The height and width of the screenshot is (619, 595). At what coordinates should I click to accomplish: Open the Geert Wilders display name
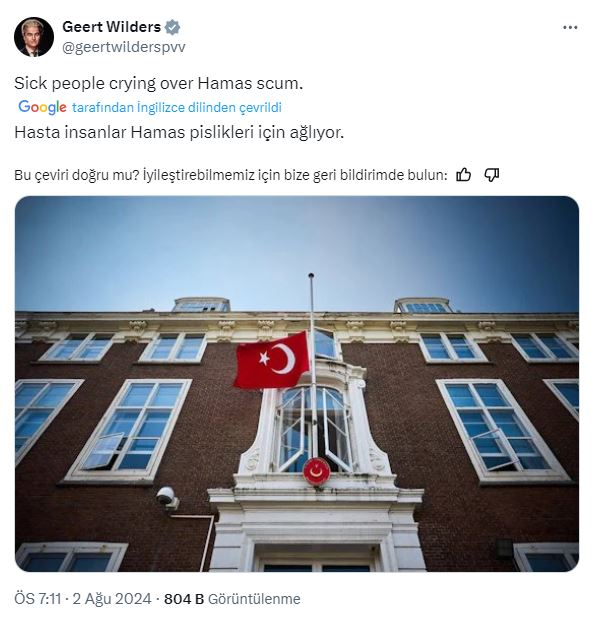(x=112, y=27)
